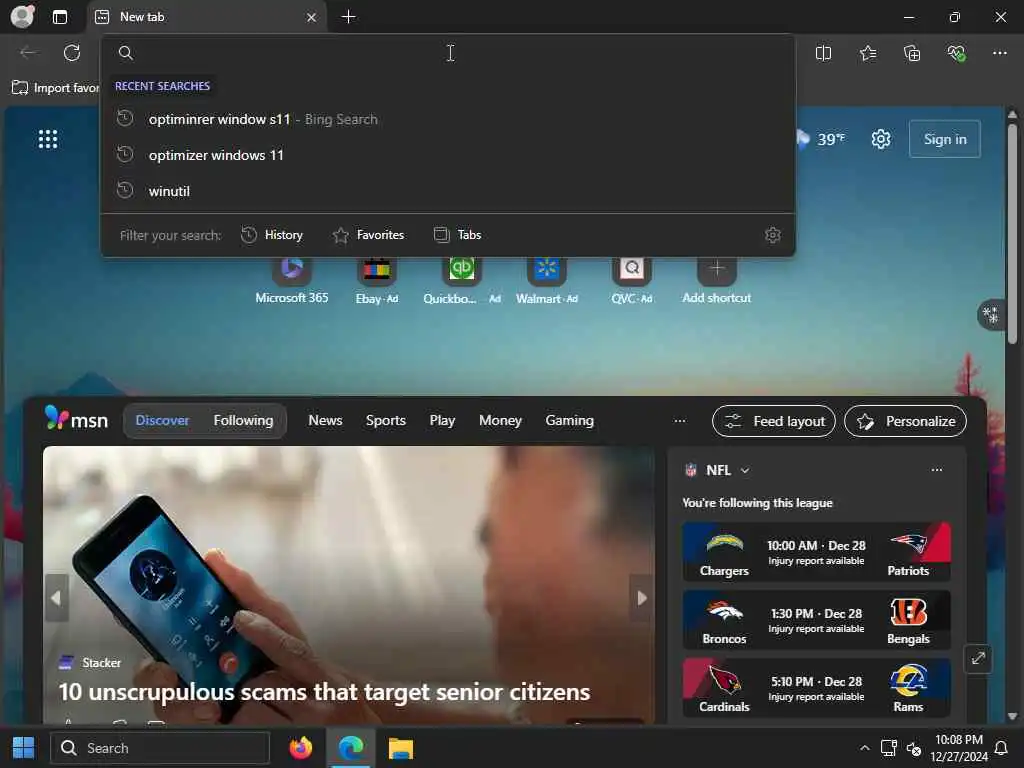Expand more MSN feed categories ellipsis
The width and height of the screenshot is (1024, 768).
pyautogui.click(x=680, y=421)
